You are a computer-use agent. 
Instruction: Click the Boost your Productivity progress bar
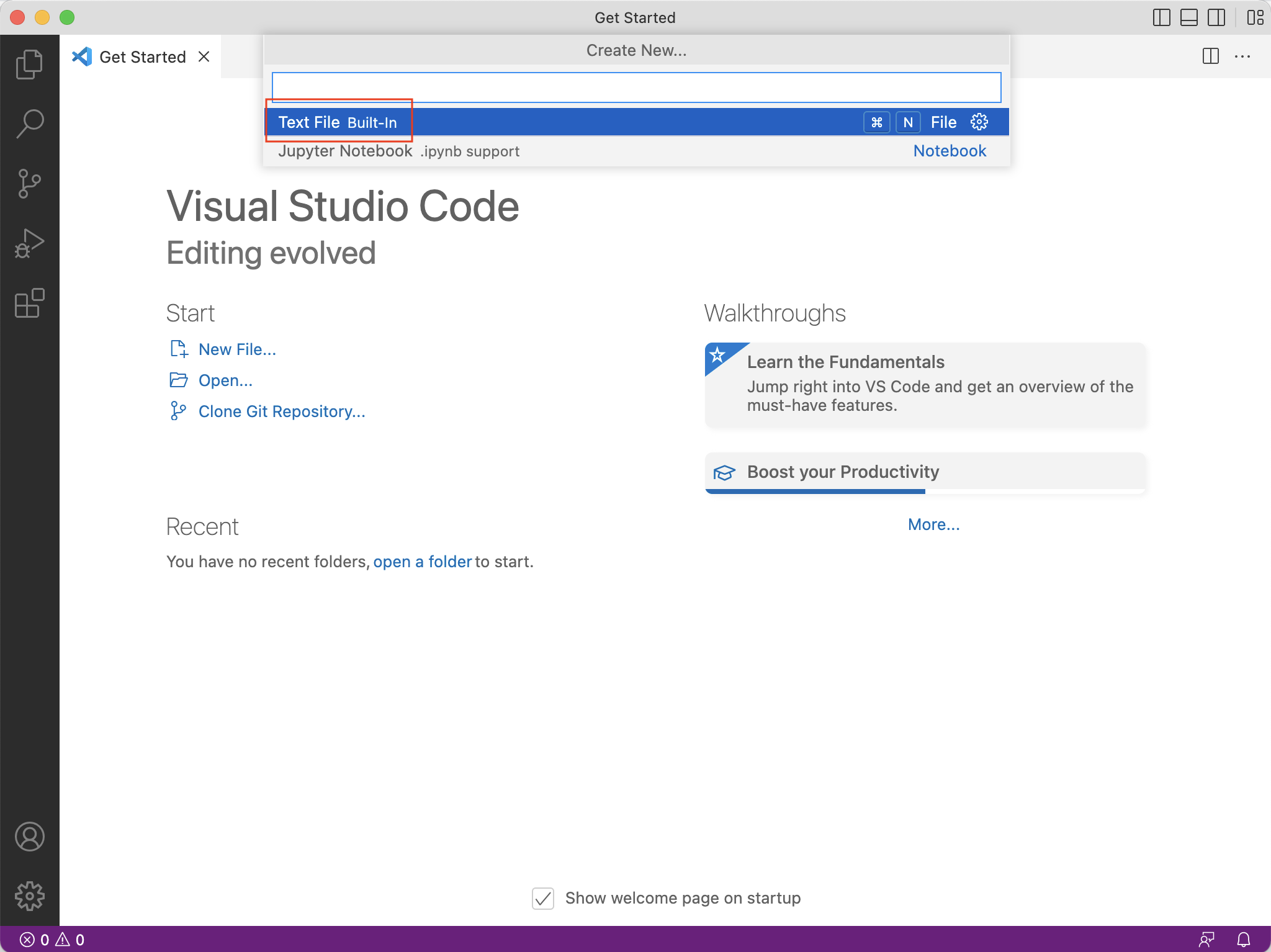coord(925,492)
